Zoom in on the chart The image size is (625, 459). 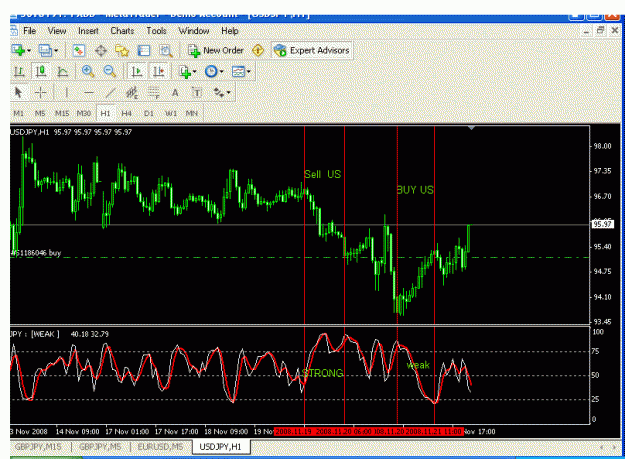tap(88, 72)
